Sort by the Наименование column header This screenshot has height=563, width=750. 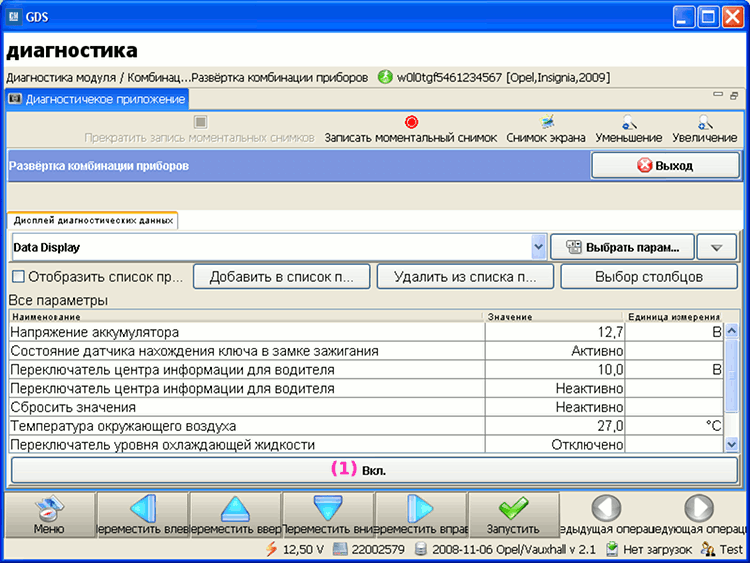click(245, 317)
